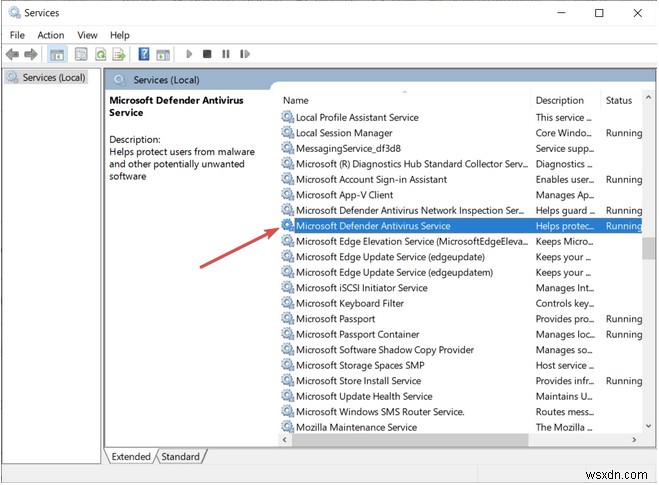The width and height of the screenshot is (659, 485).
Task: Select Microsoft Edge Elevation Service row
Action: click(x=461, y=242)
